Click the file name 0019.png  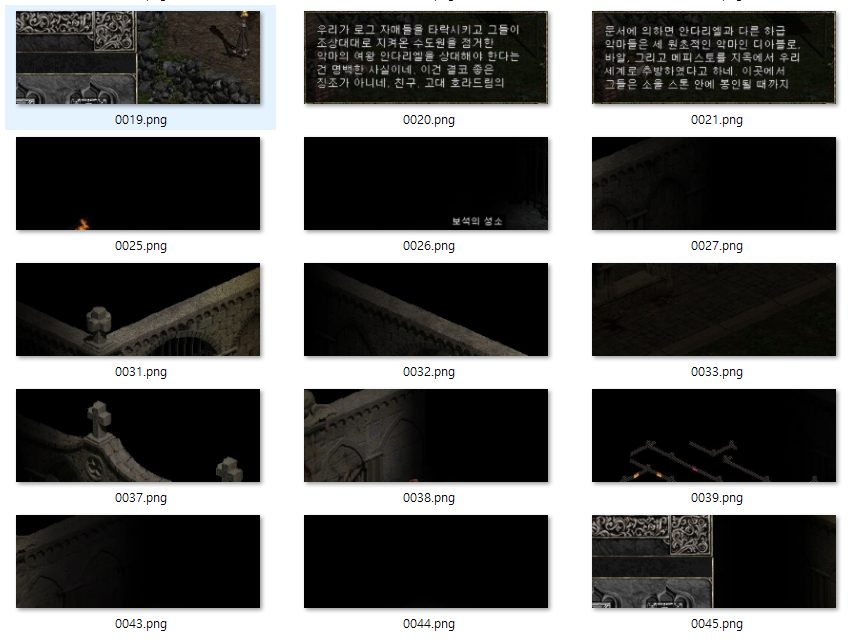coord(141,120)
